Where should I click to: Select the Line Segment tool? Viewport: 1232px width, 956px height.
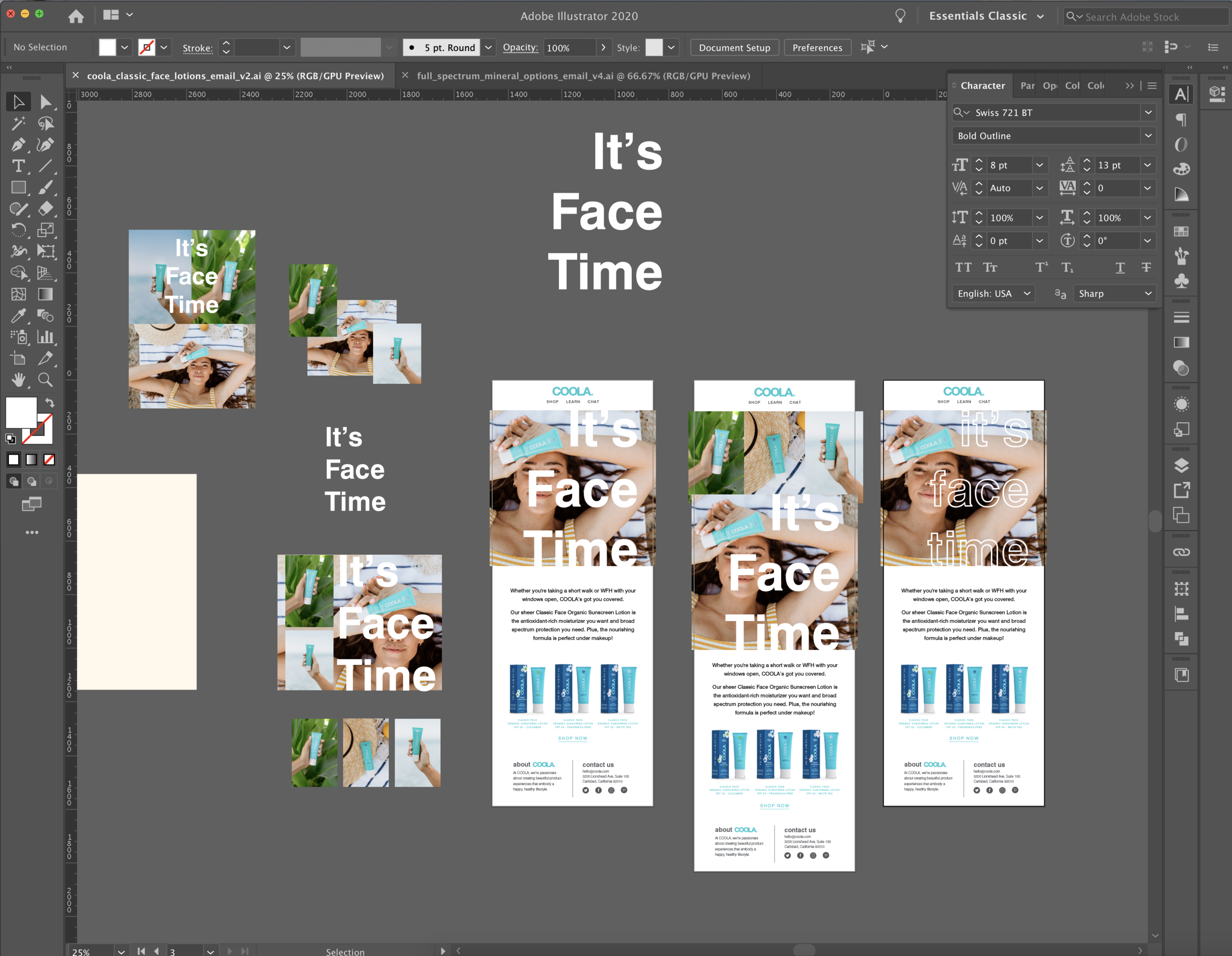click(46, 167)
